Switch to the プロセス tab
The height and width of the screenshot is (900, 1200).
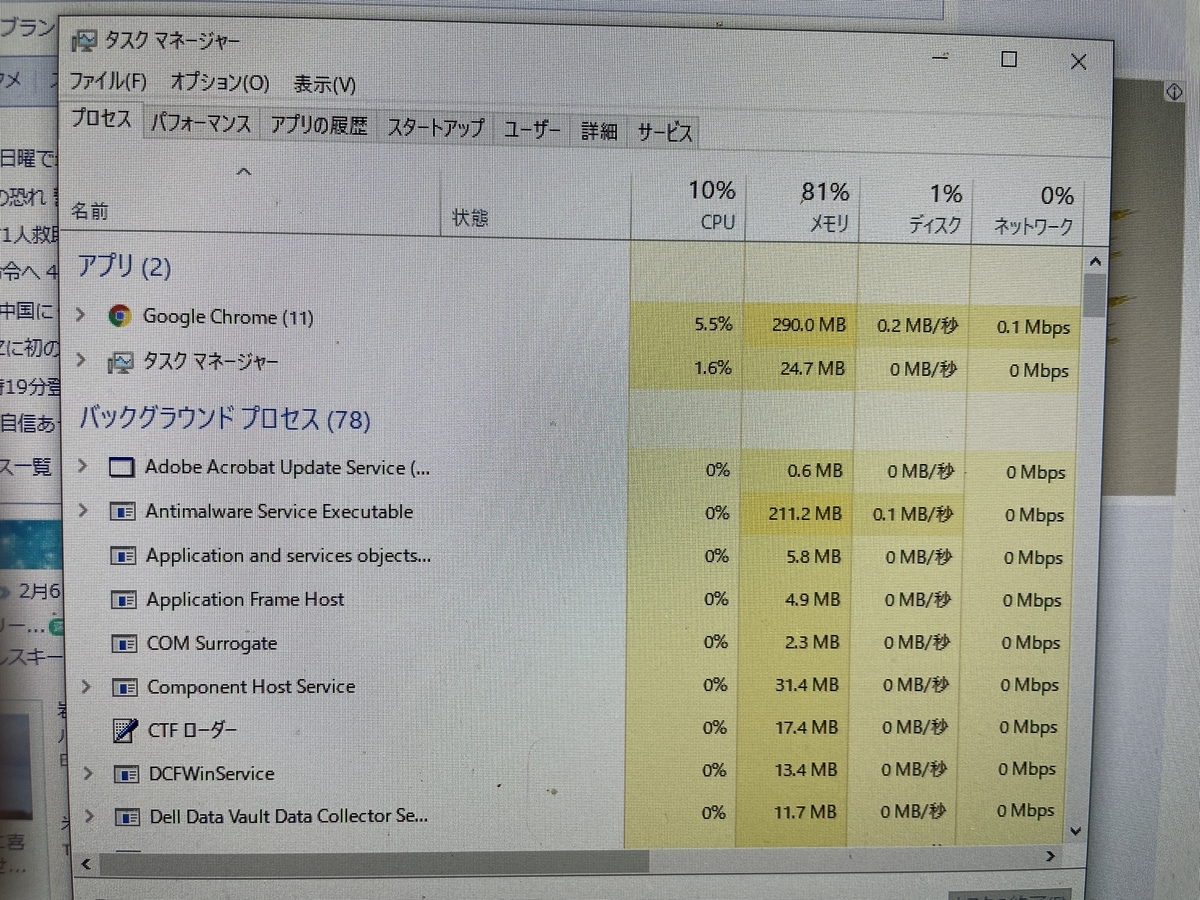(x=101, y=119)
